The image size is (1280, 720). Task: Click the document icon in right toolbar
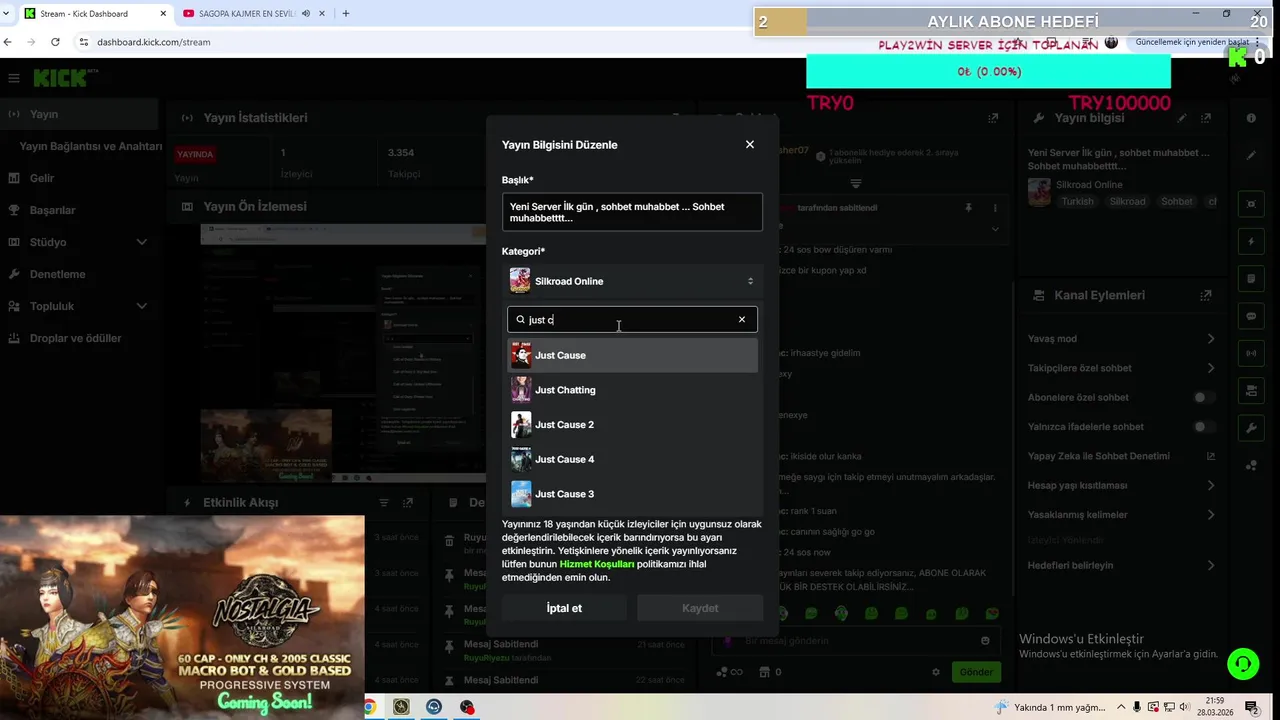(x=1251, y=278)
